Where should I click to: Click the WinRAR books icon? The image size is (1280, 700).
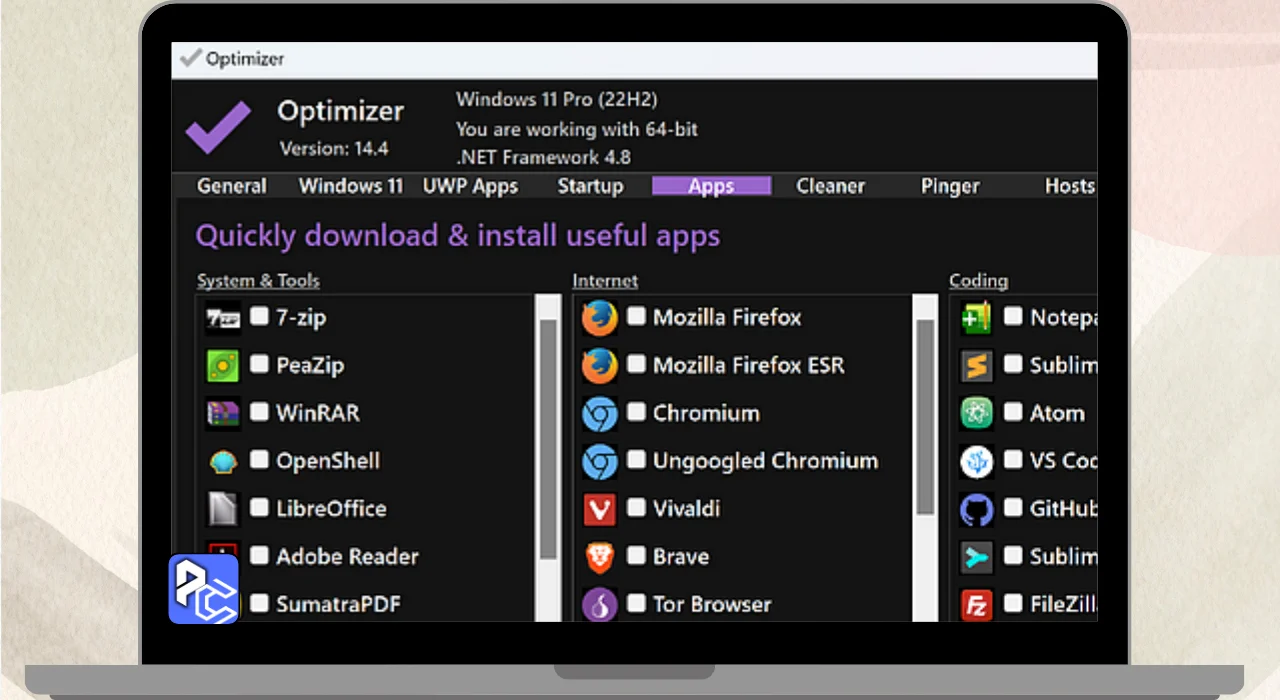tap(223, 413)
